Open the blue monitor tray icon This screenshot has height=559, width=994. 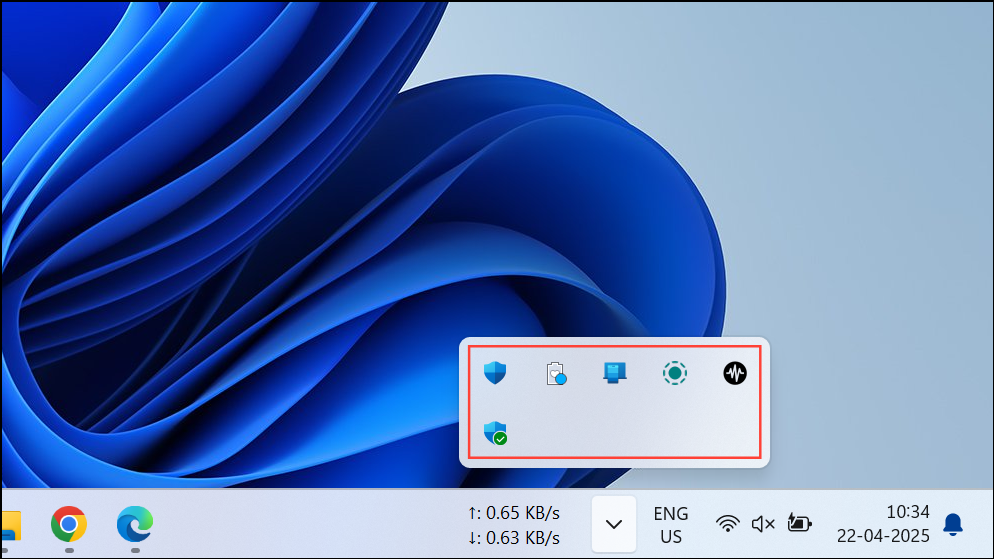tap(614, 373)
